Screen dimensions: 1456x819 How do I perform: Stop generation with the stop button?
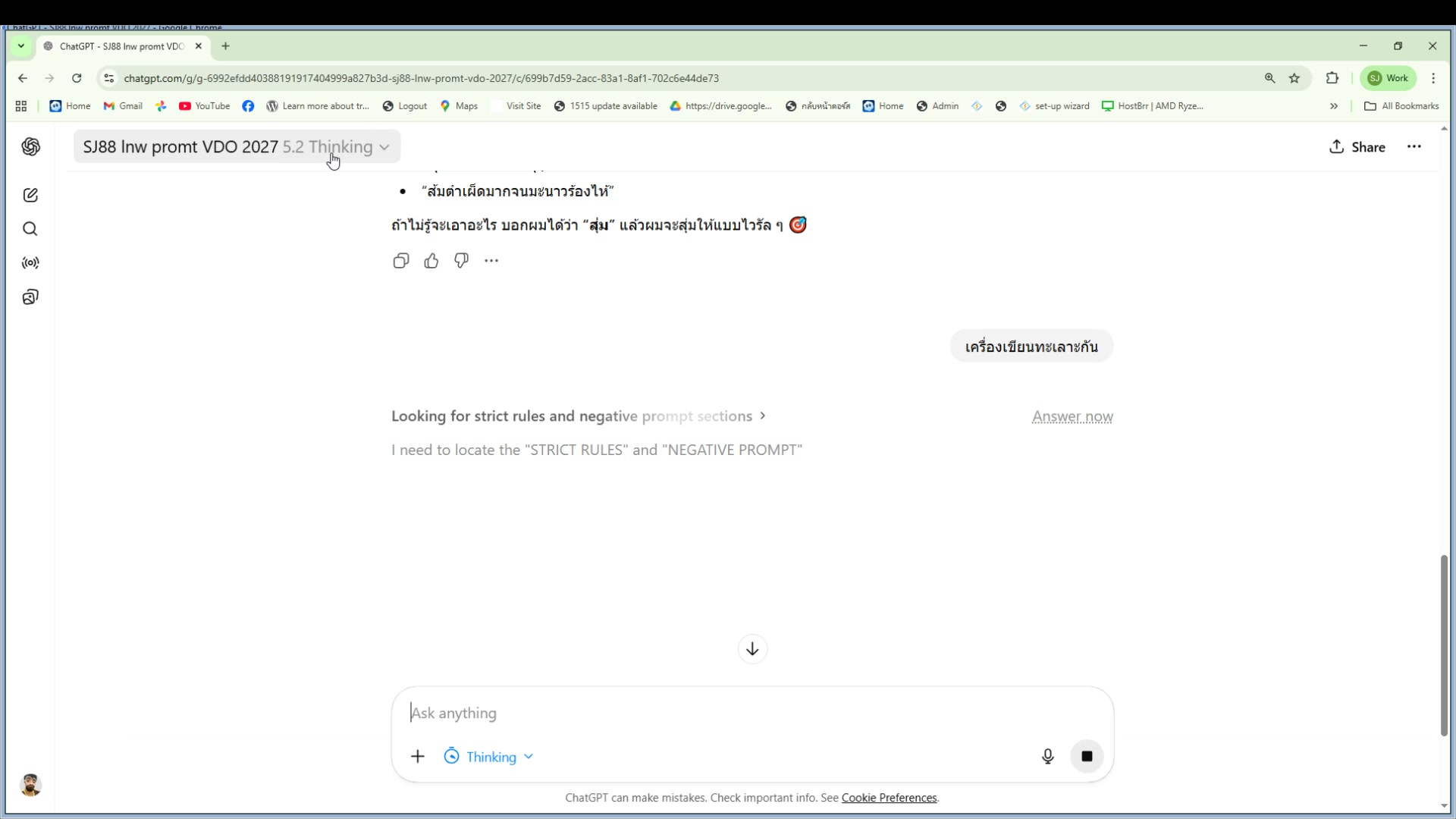[x=1087, y=756]
